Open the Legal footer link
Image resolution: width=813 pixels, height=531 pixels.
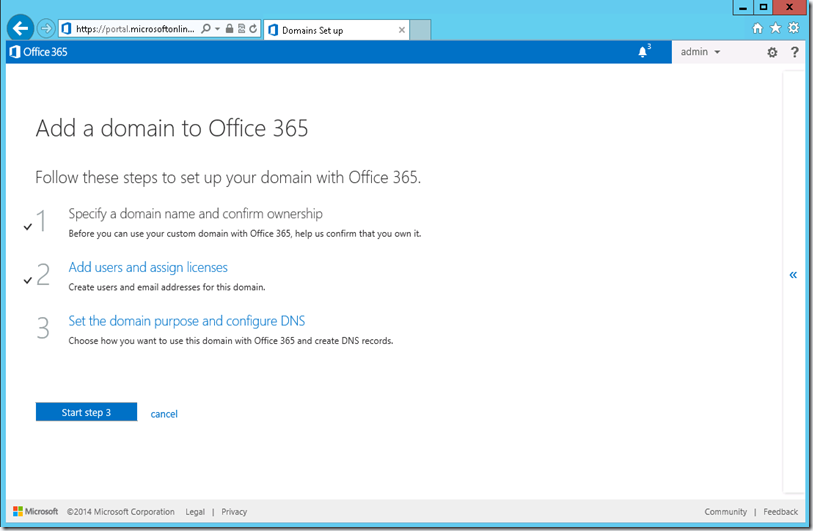click(x=195, y=512)
